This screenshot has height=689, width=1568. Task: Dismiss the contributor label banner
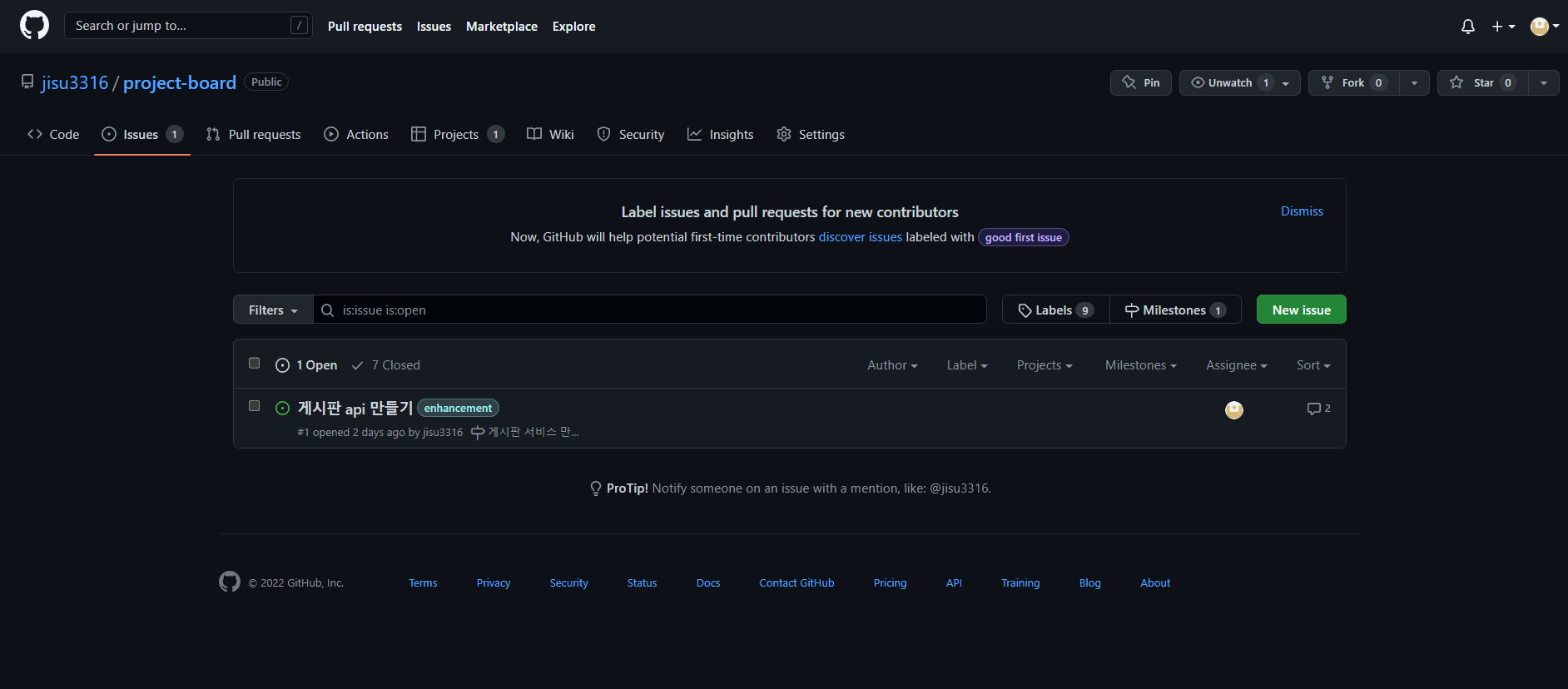click(x=1302, y=211)
